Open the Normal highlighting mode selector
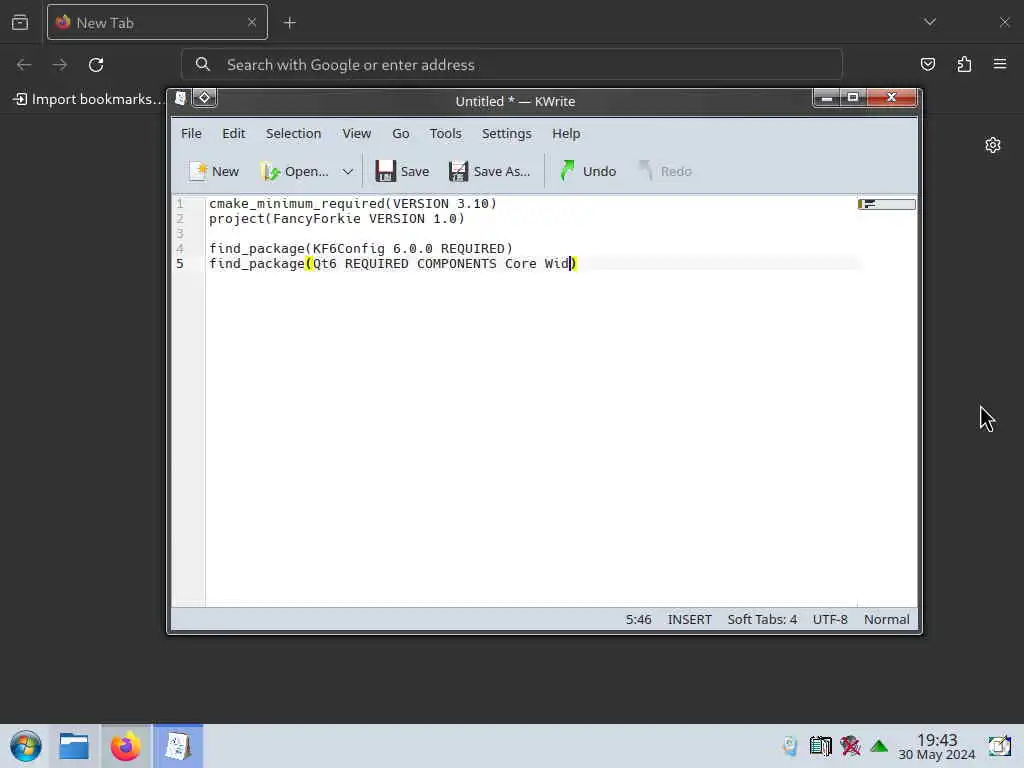This screenshot has width=1024, height=768. click(886, 619)
